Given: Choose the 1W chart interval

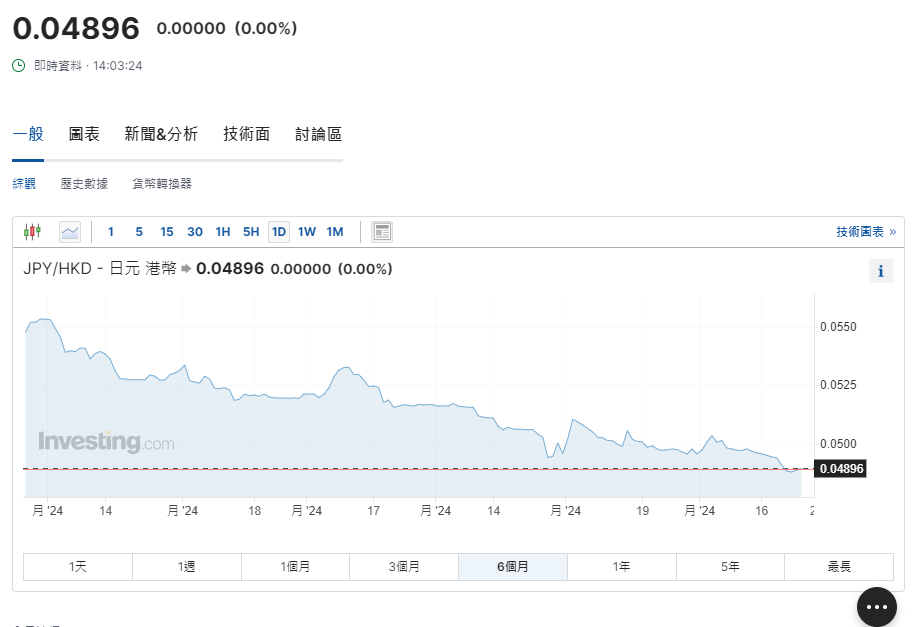Looking at the screenshot, I should [x=307, y=232].
